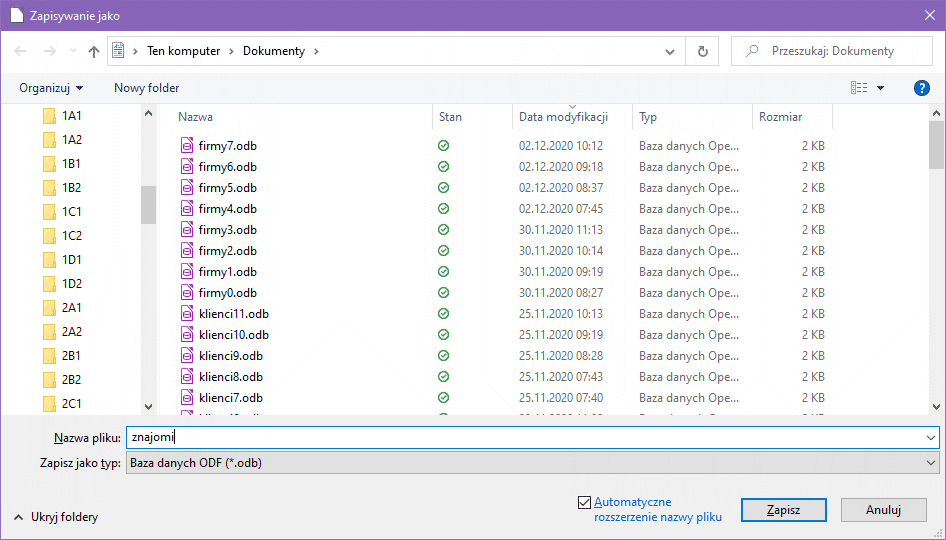
Task: Open the 1A1 folder in sidebar
Action: pos(71,116)
